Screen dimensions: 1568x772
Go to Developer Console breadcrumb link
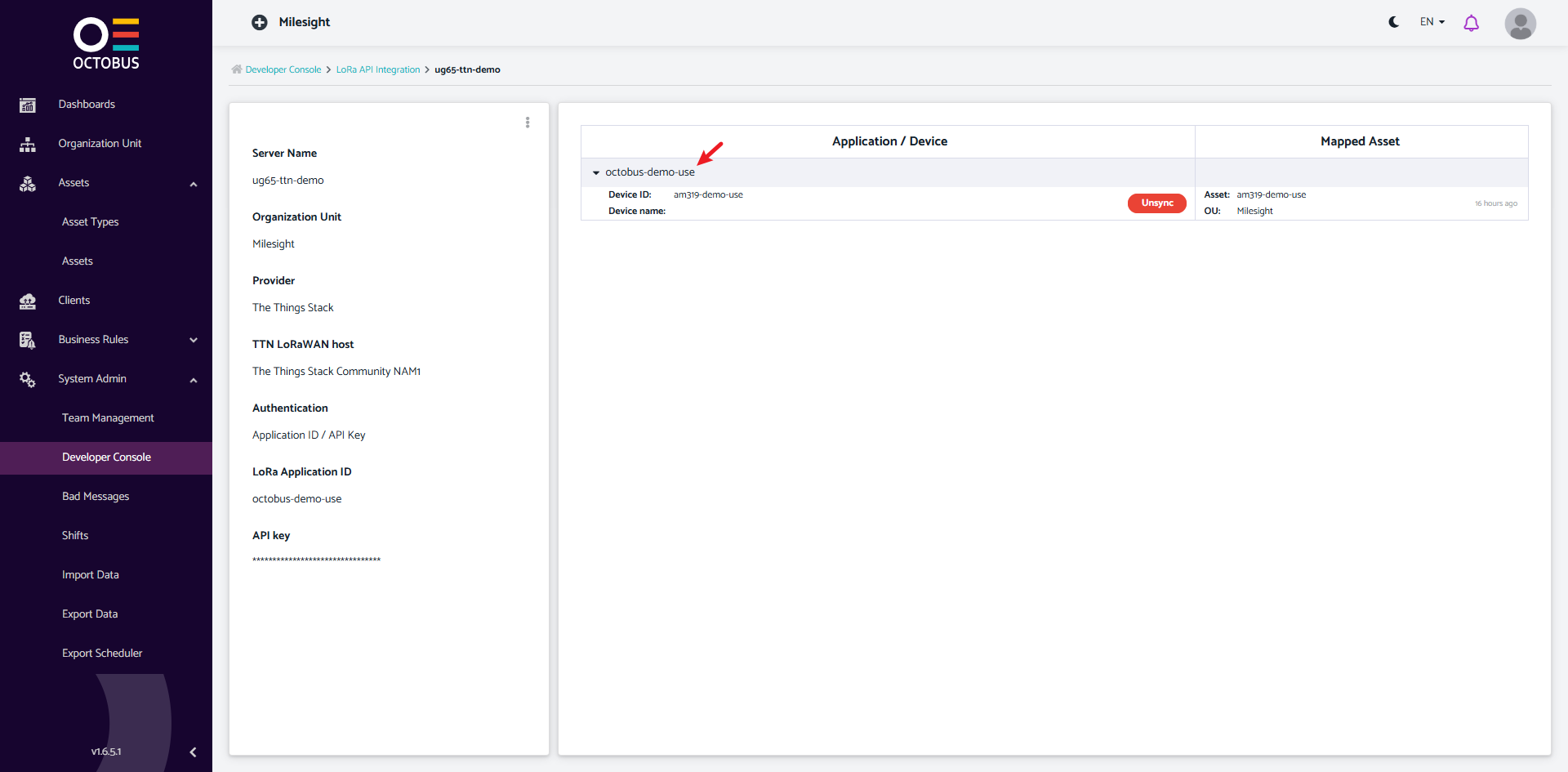click(x=283, y=70)
